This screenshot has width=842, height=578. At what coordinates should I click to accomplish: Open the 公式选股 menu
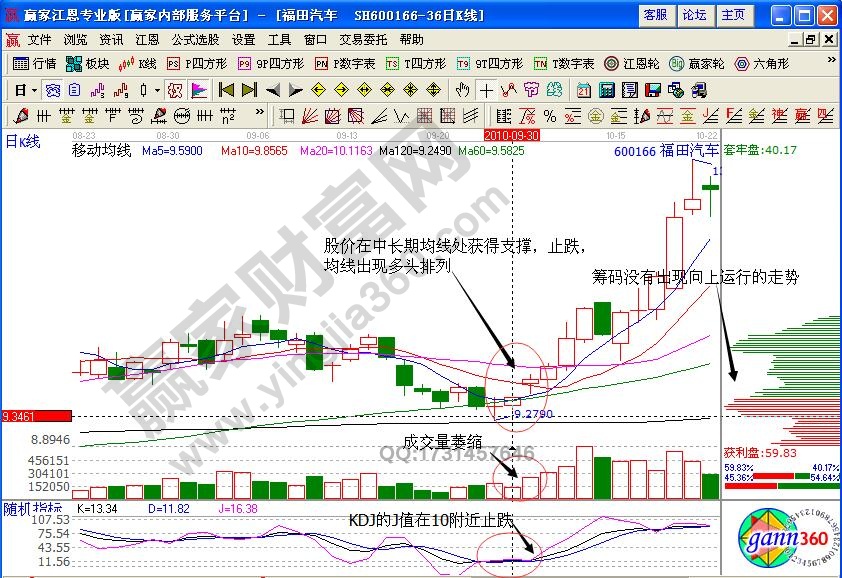[x=195, y=40]
